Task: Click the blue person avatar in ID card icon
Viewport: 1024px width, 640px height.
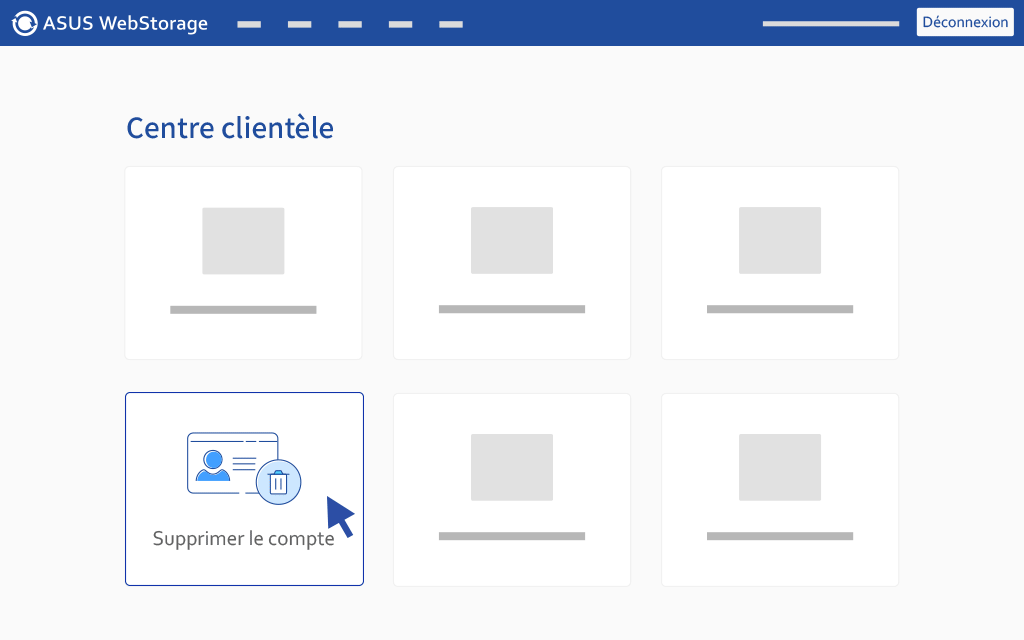Action: (x=213, y=465)
